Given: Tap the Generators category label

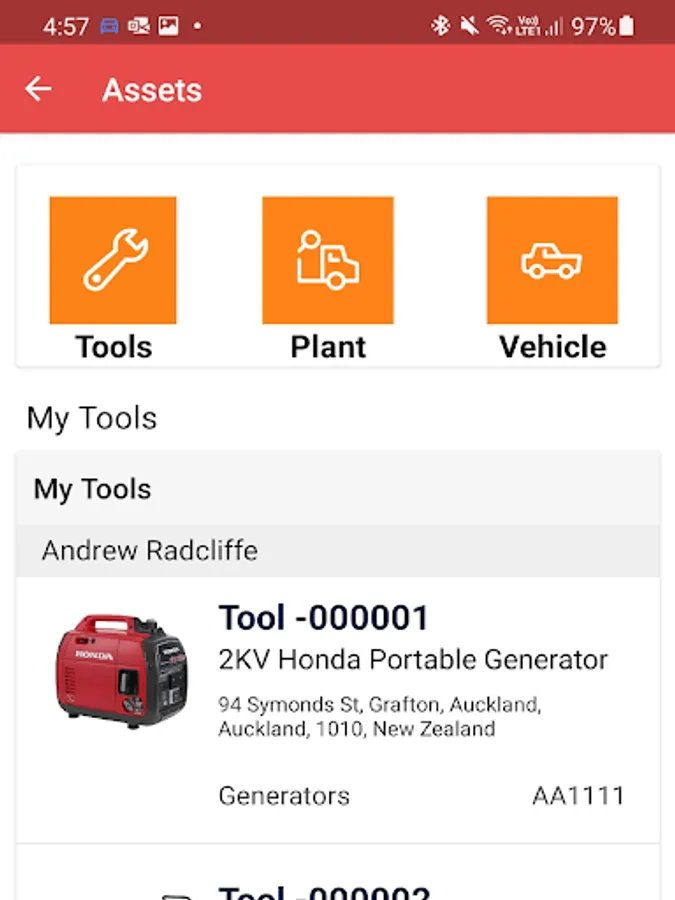Looking at the screenshot, I should [x=284, y=796].
